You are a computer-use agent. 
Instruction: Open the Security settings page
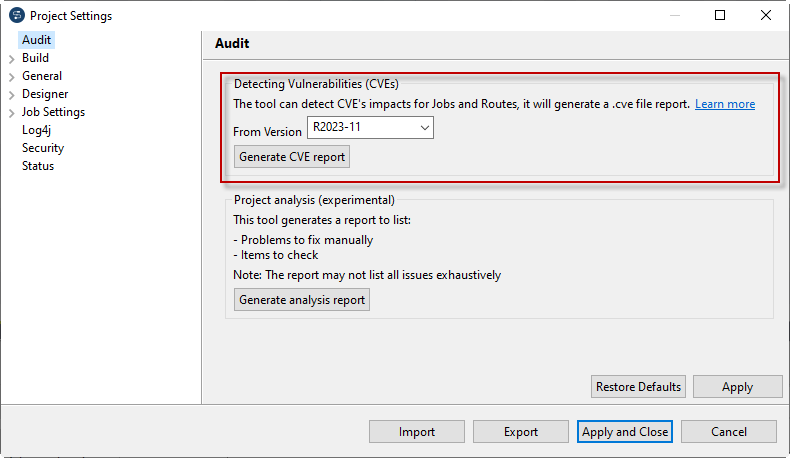(43, 148)
